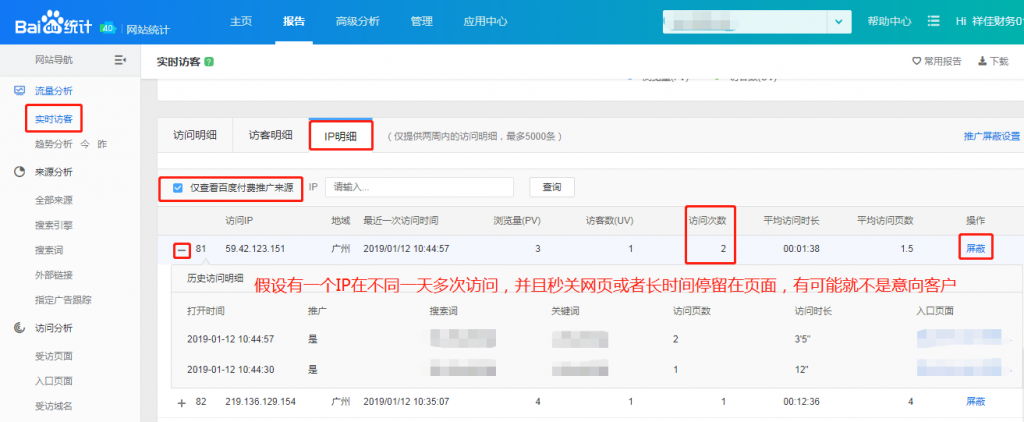The height and width of the screenshot is (422, 1024).
Task: Click the 访问次数 column header
Action: pos(708,221)
